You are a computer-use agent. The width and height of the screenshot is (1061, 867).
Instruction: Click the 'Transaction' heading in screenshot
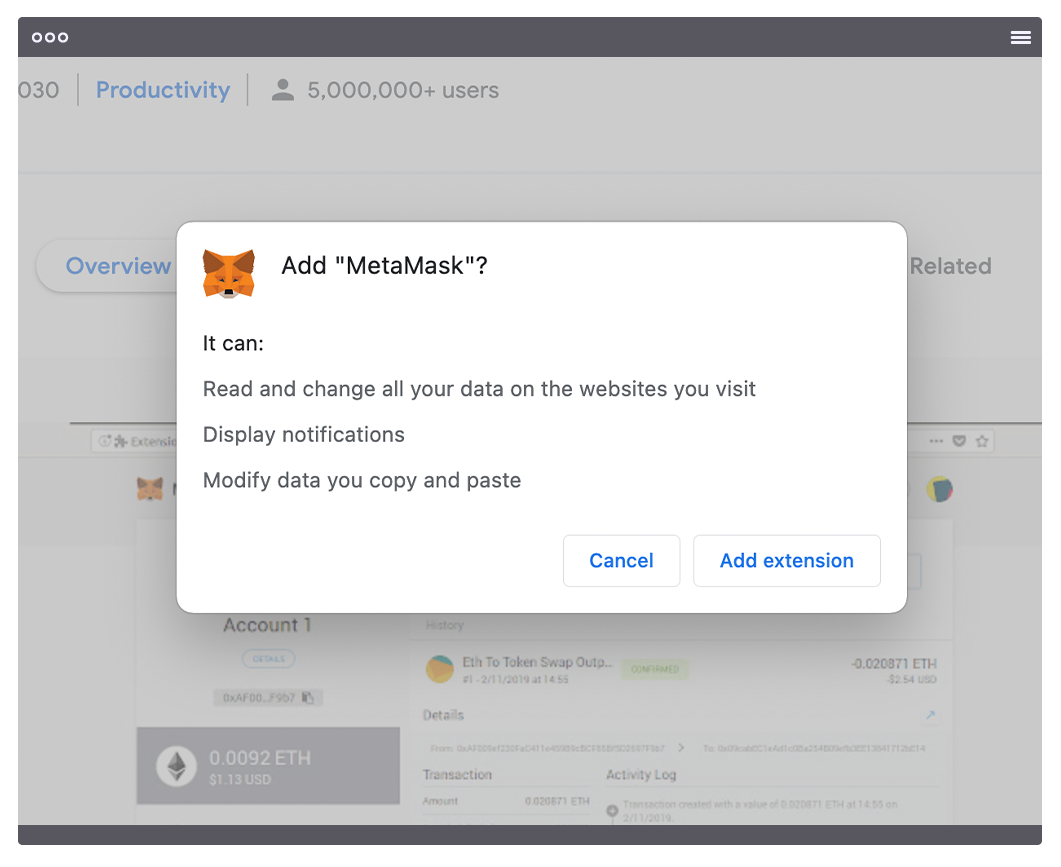coord(457,775)
